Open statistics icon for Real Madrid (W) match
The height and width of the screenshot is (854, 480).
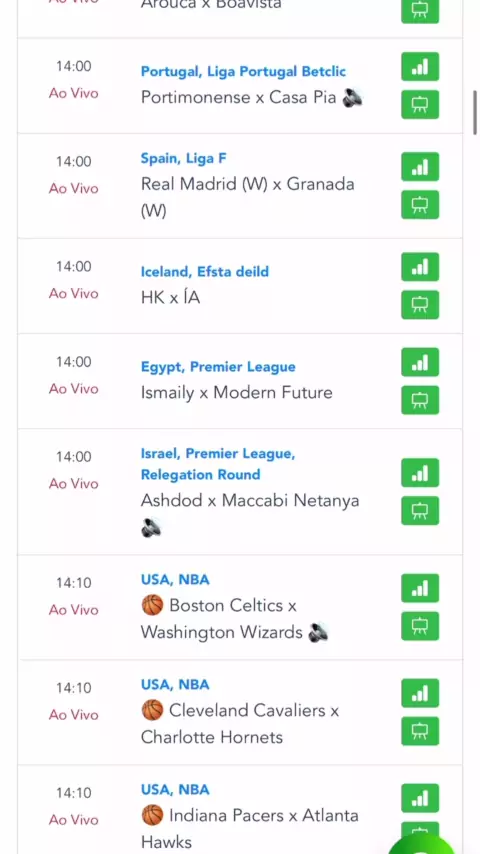pyautogui.click(x=420, y=167)
